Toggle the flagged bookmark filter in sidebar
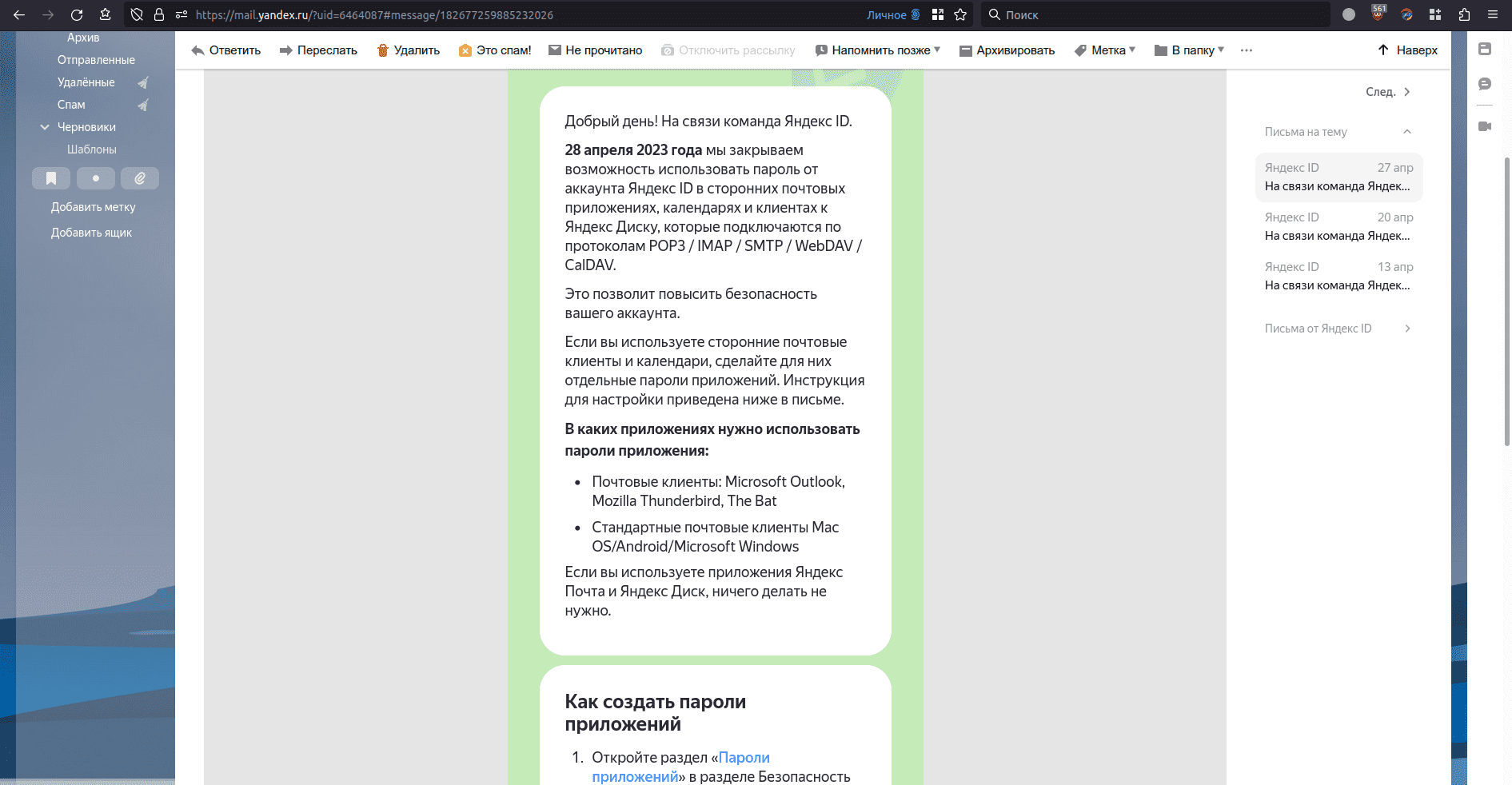This screenshot has height=785, width=1512. tap(51, 178)
